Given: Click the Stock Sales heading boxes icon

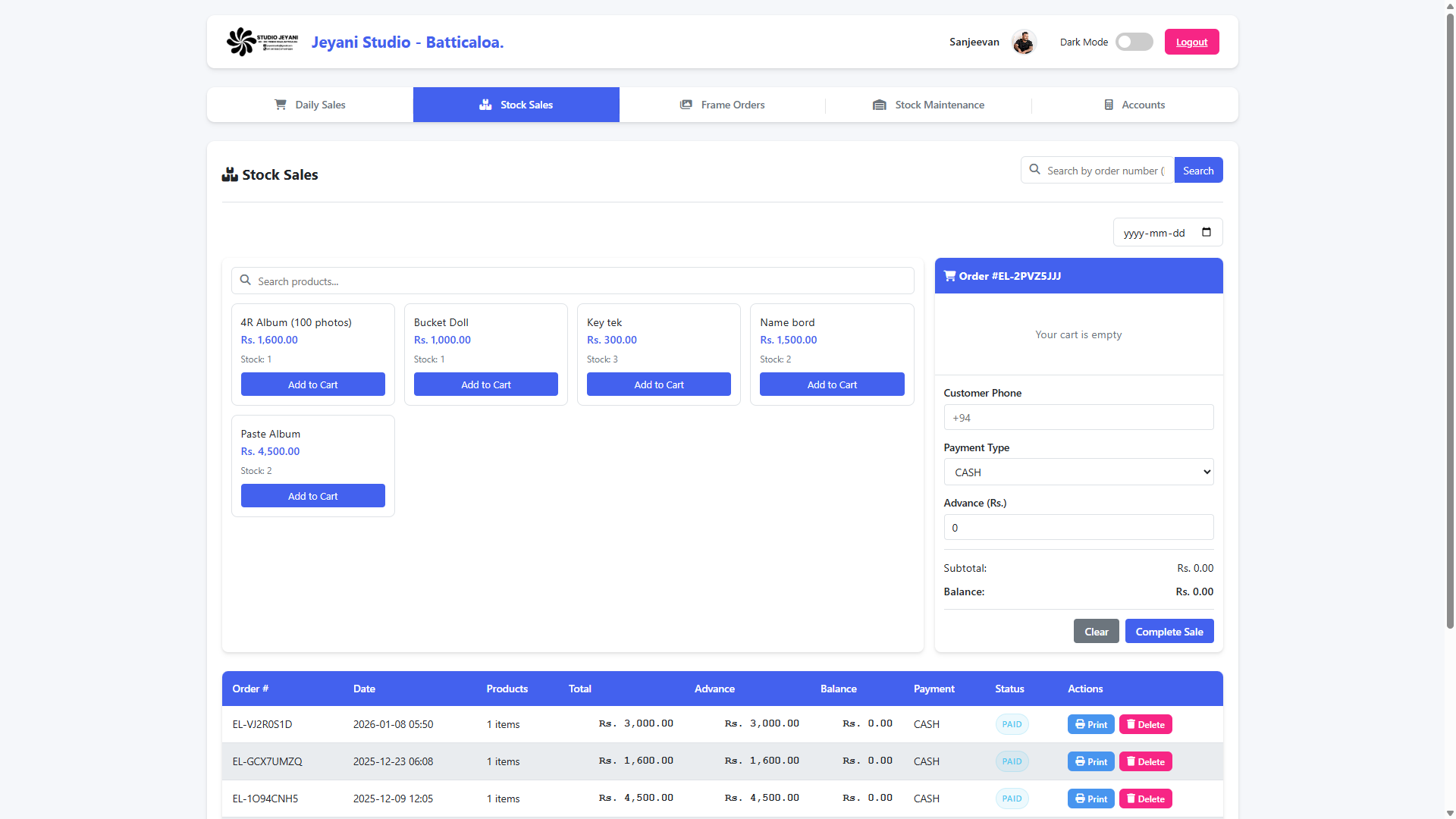Looking at the screenshot, I should [x=230, y=175].
